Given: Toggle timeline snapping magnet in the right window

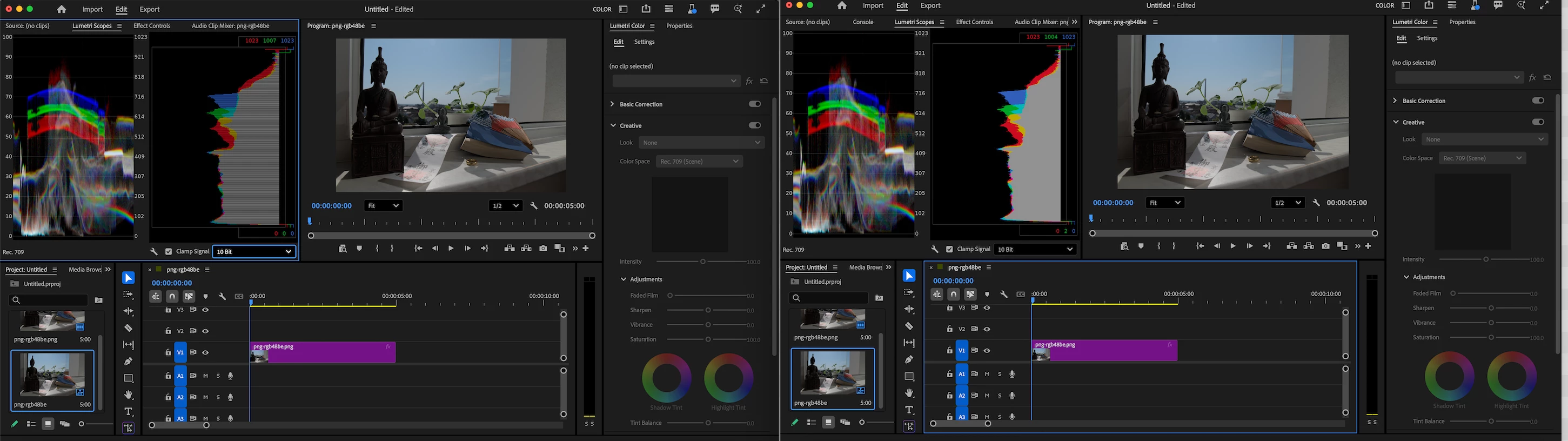Looking at the screenshot, I should (x=954, y=294).
